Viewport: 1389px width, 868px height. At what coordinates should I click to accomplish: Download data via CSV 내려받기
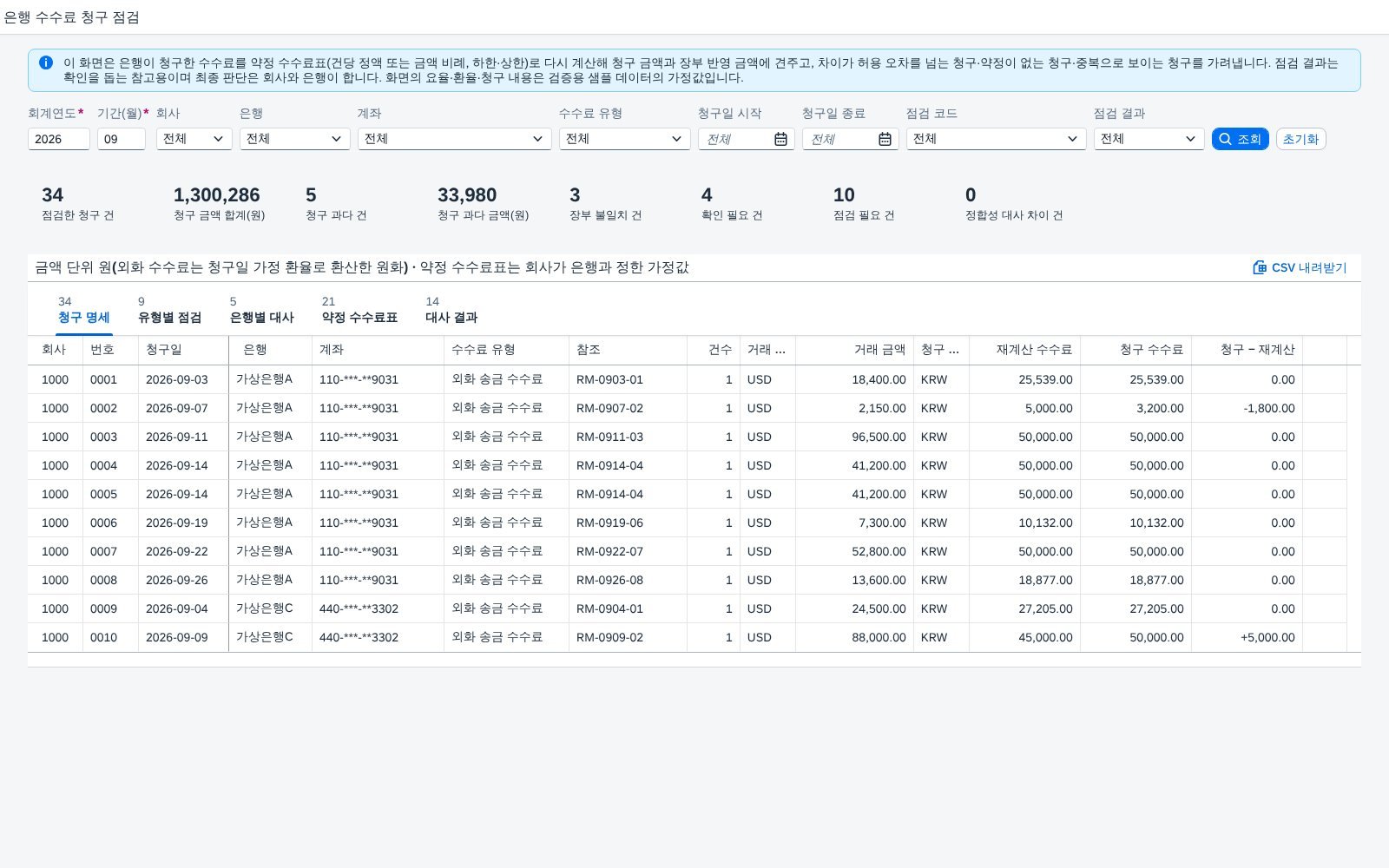1300,267
